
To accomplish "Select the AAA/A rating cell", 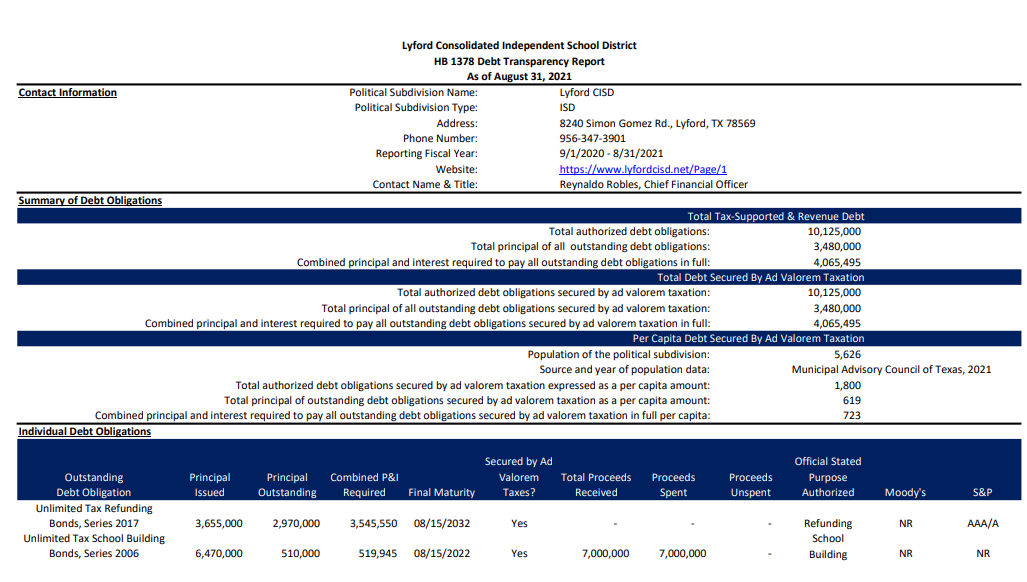I will (x=982, y=523).
